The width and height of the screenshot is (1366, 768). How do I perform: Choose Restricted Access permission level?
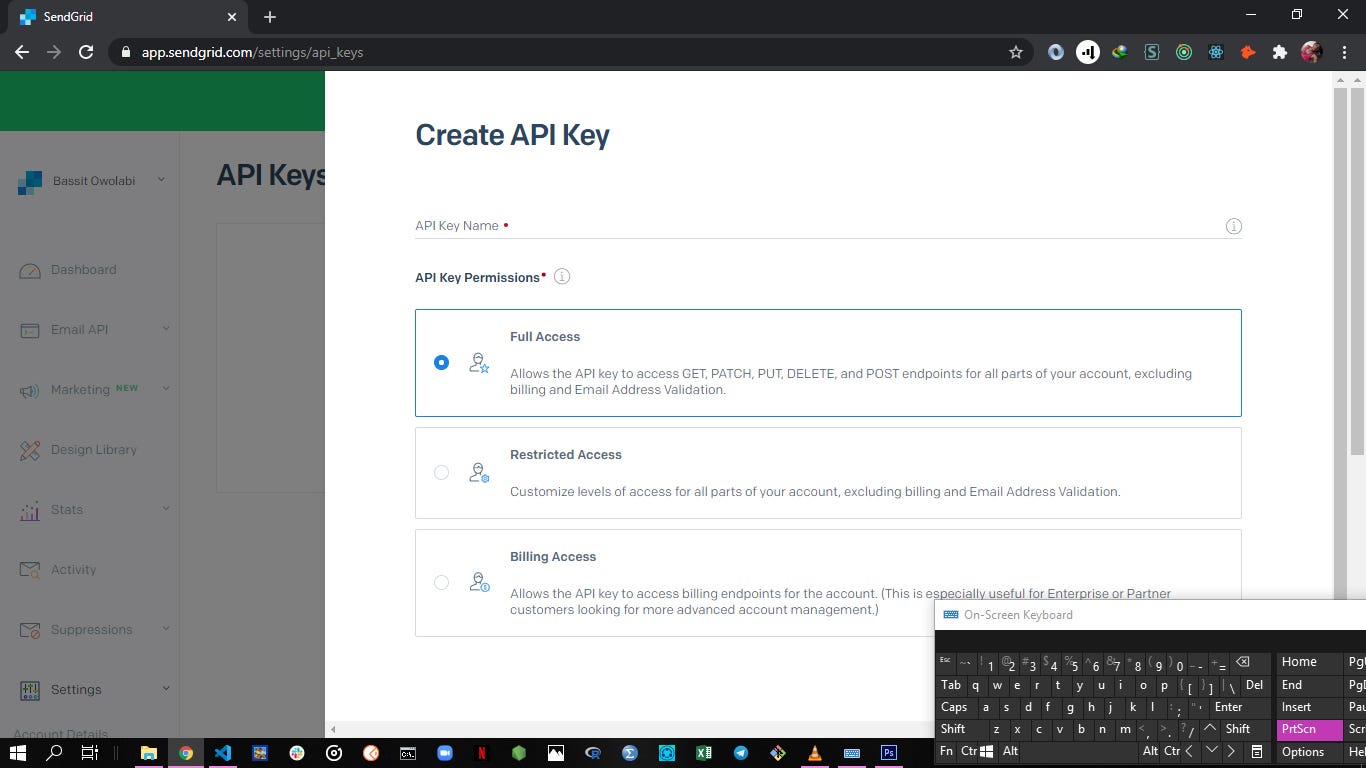(441, 472)
